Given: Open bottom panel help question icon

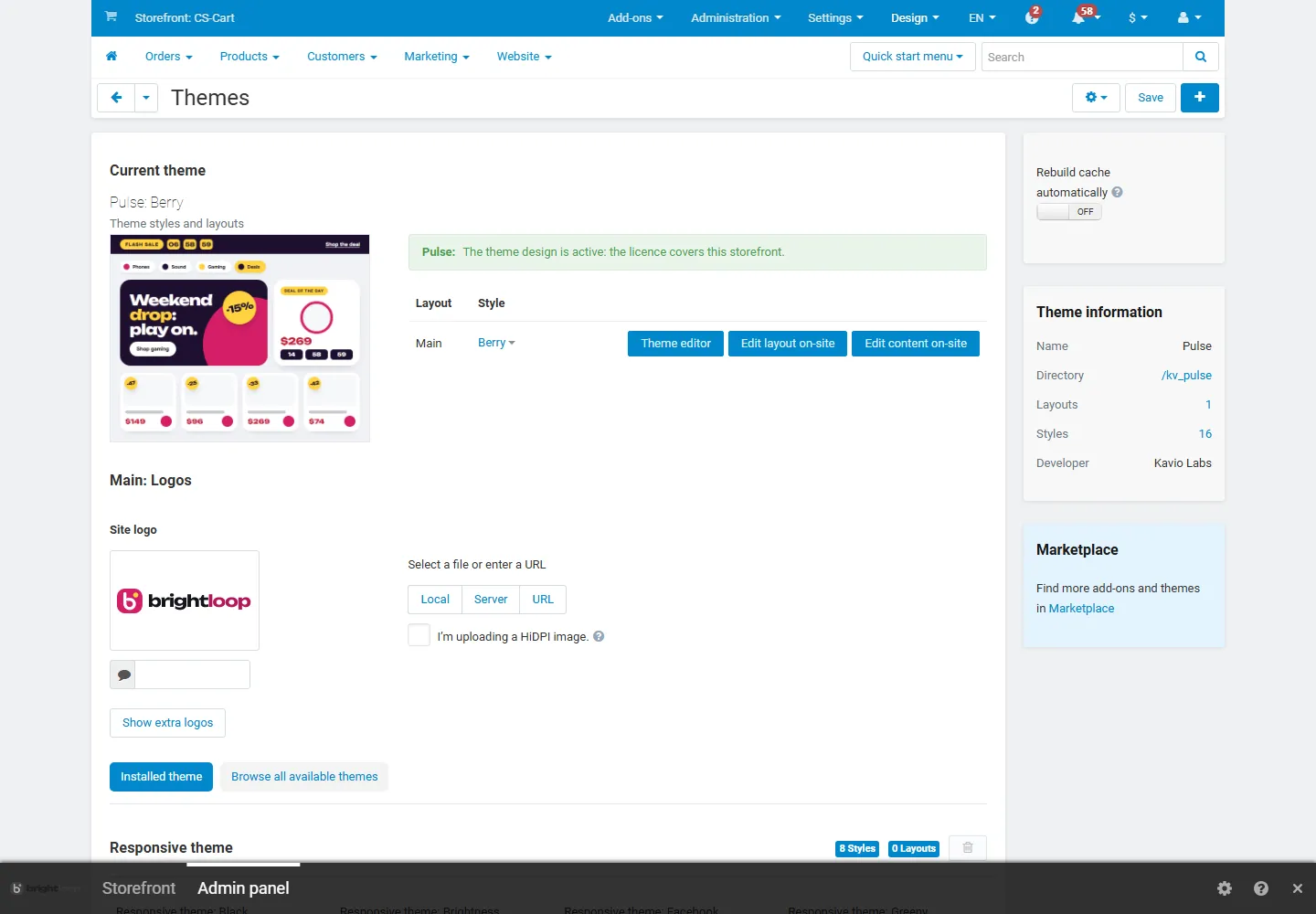Looking at the screenshot, I should coord(1261,888).
